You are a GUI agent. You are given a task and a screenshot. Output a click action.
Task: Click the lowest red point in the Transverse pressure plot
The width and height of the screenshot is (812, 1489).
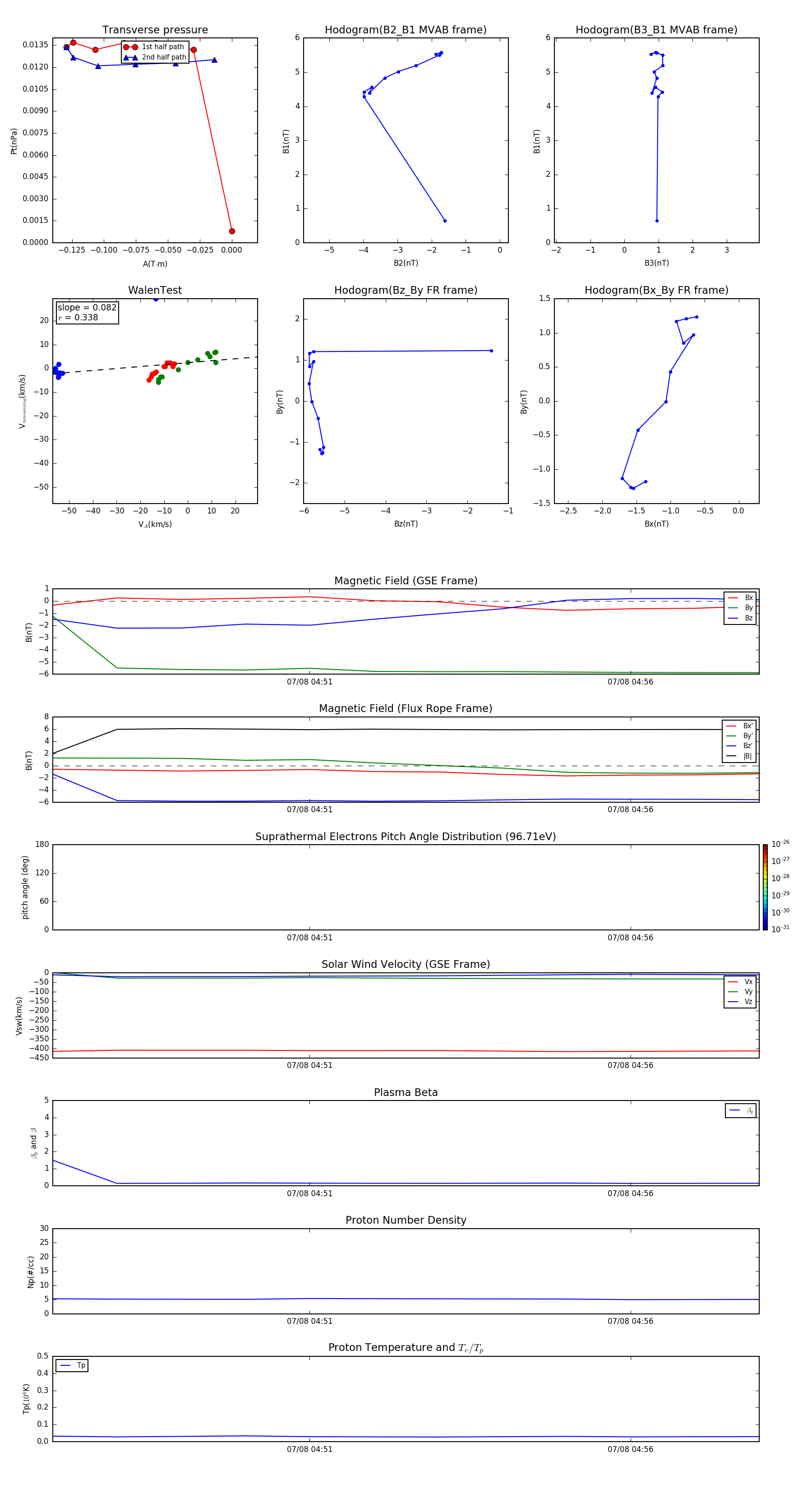coord(232,231)
